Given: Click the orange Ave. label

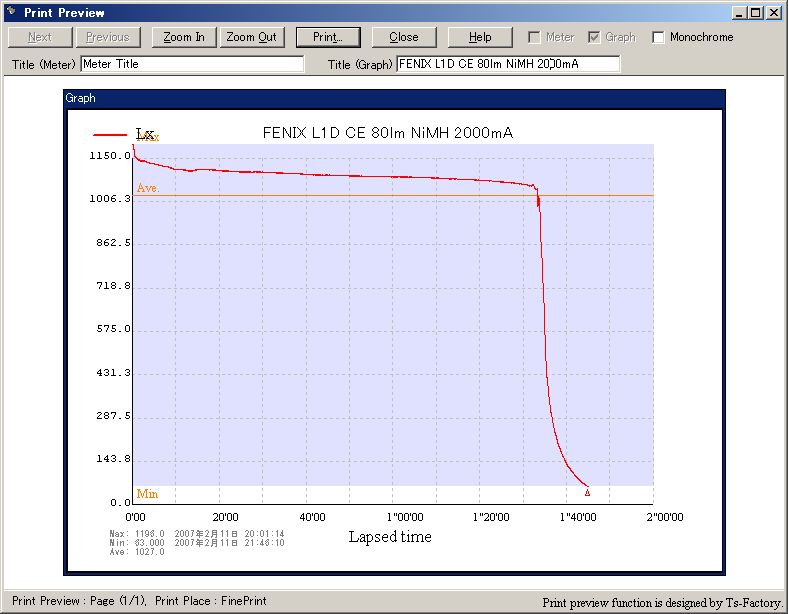Looking at the screenshot, I should click(148, 188).
